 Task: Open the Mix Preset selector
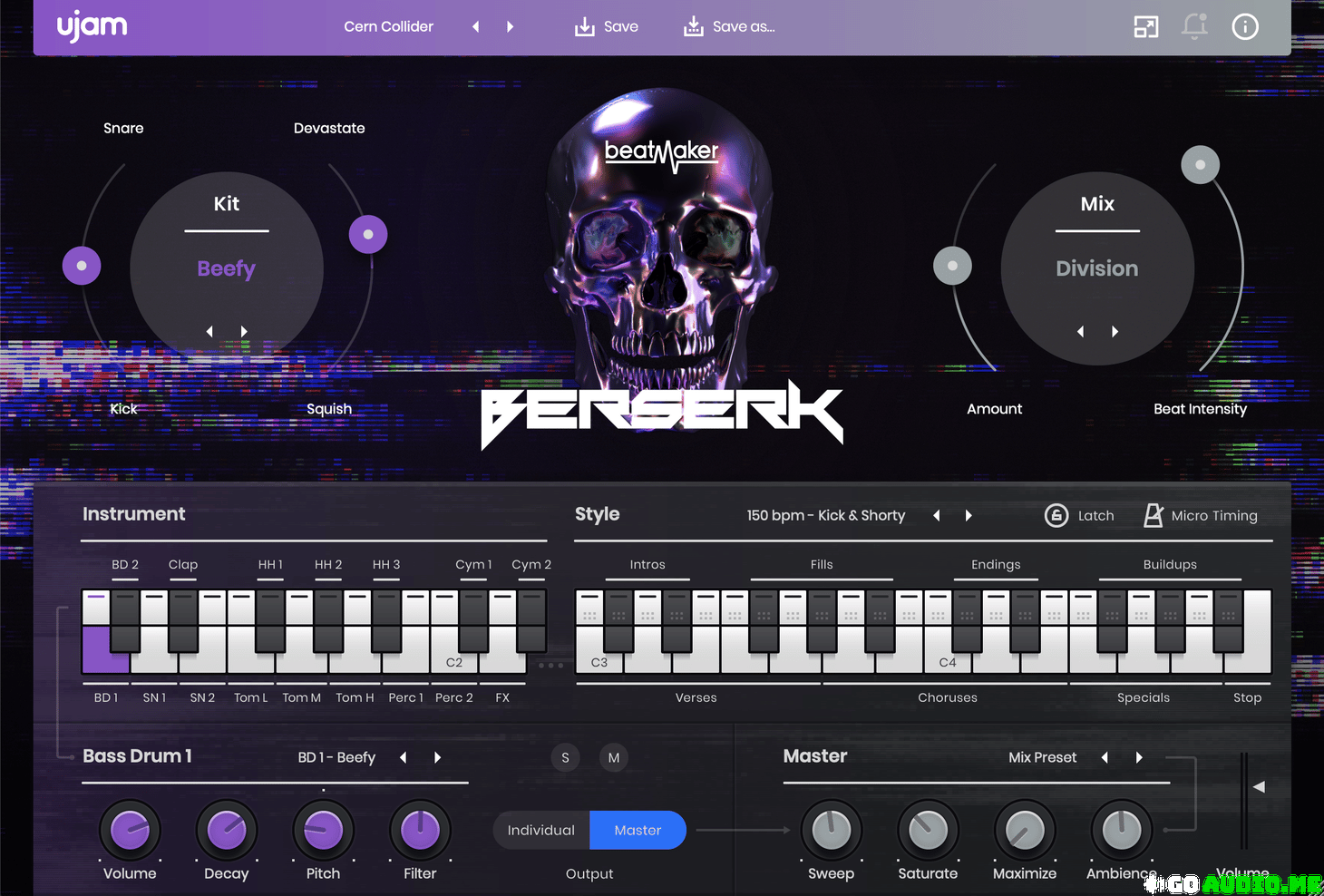(1042, 757)
